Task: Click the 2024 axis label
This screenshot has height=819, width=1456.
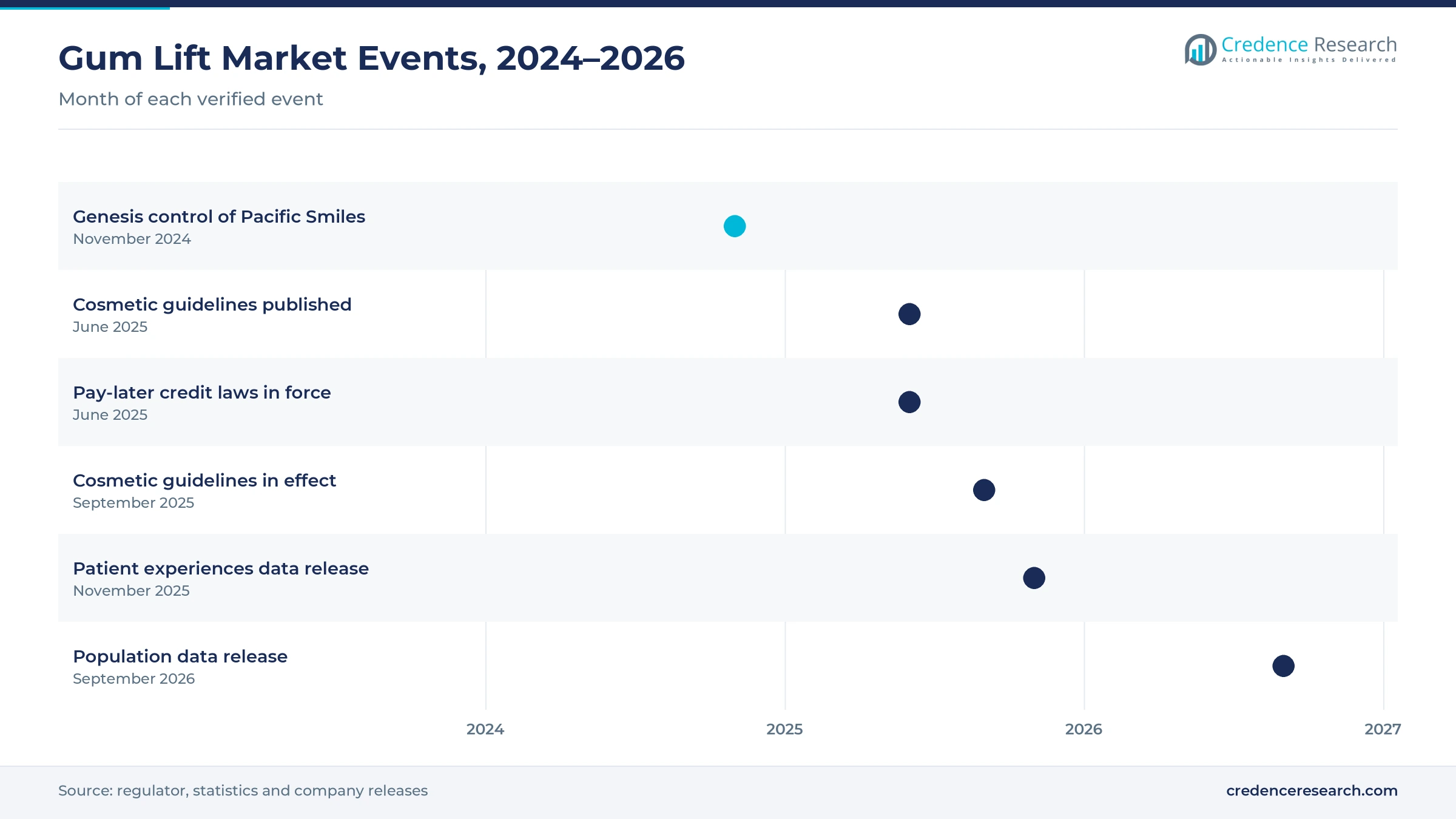Action: [485, 729]
